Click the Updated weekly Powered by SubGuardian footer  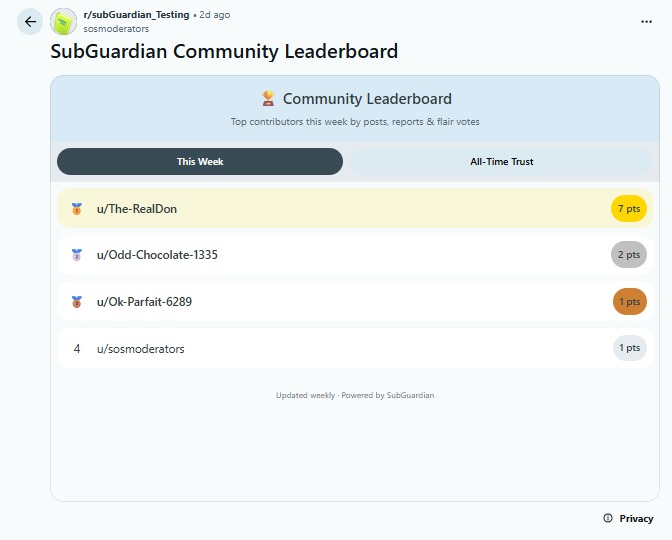(355, 395)
